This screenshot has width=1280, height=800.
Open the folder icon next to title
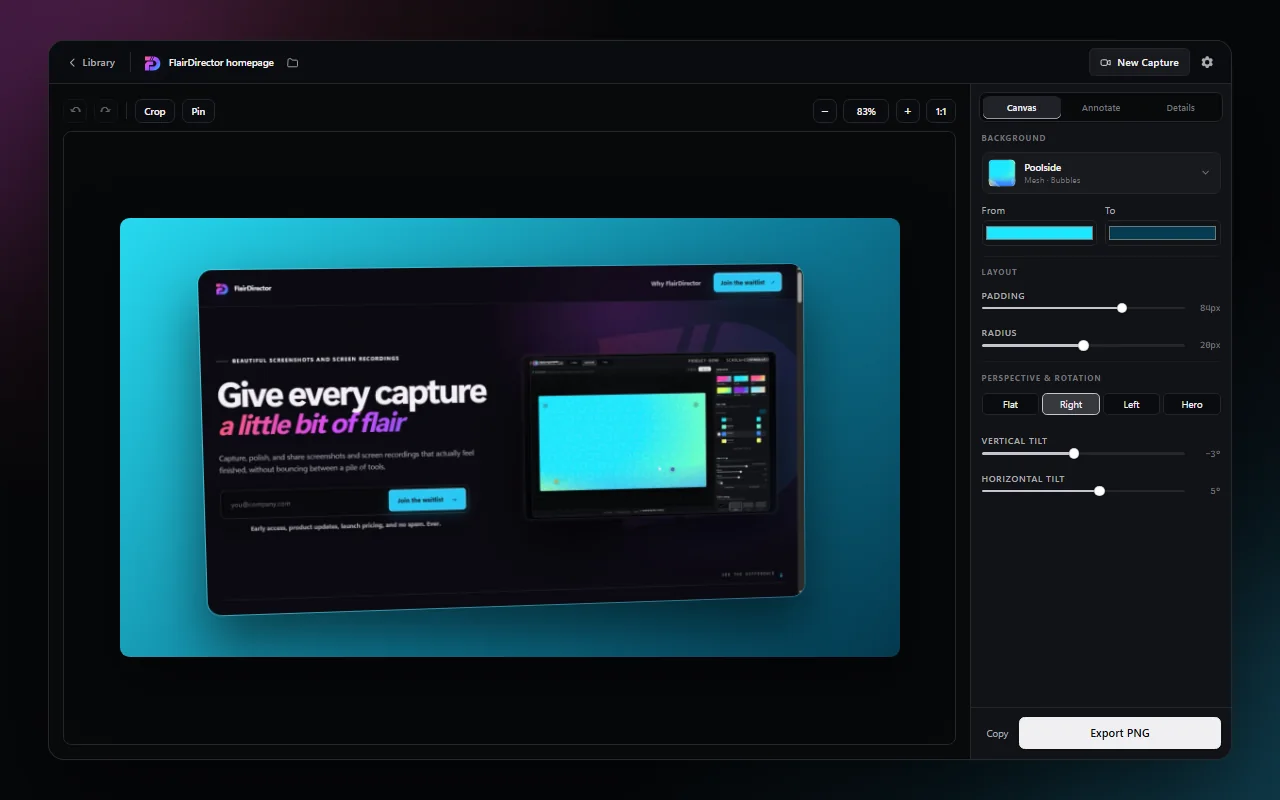point(293,63)
